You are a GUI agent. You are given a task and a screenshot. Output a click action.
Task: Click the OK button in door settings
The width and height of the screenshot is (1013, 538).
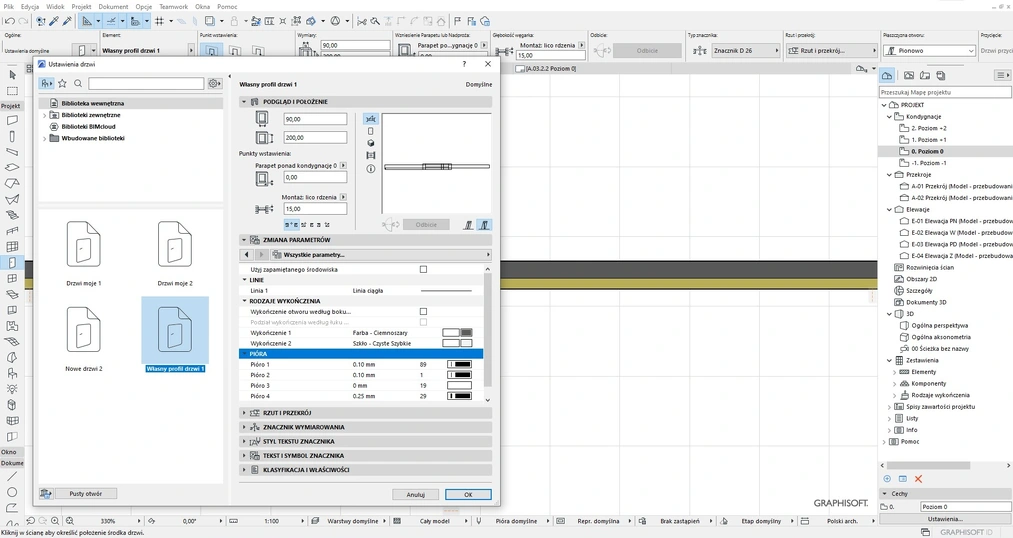pos(468,495)
